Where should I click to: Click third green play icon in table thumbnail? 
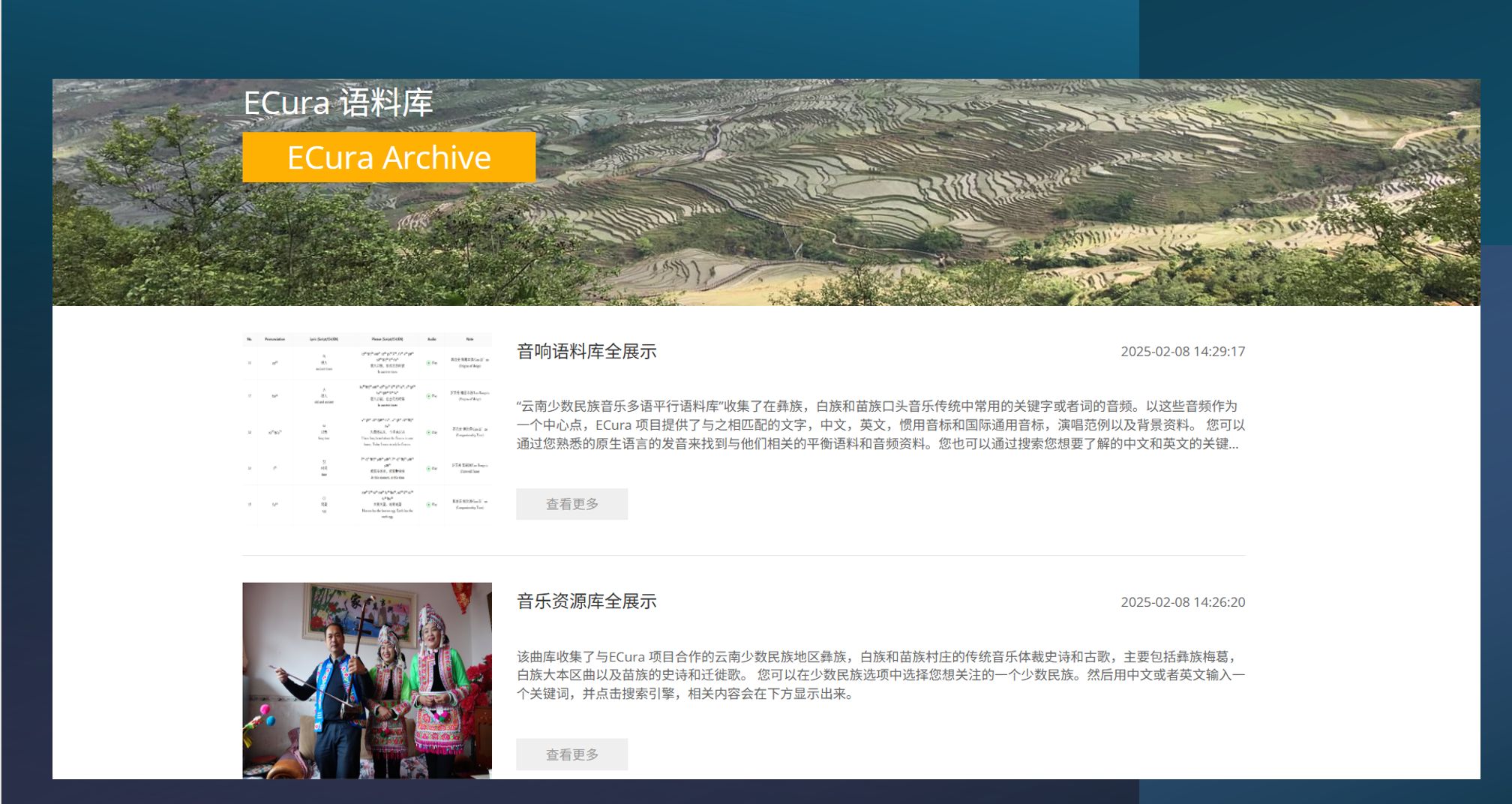[430, 433]
